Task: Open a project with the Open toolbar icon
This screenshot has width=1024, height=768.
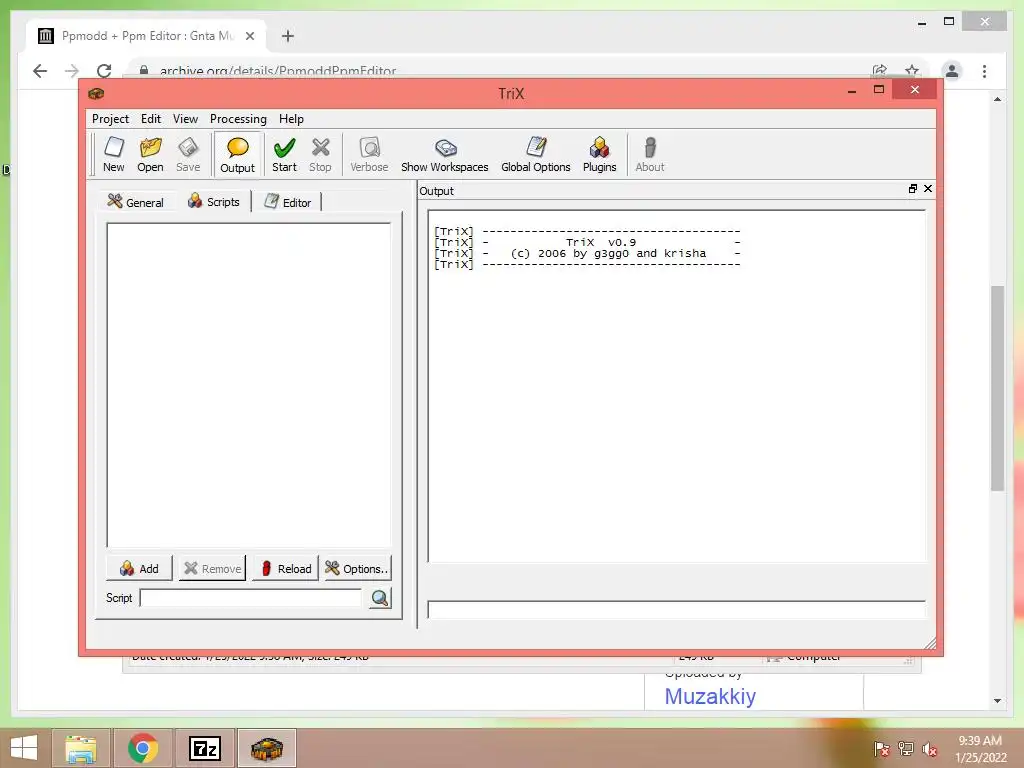Action: coord(150,155)
